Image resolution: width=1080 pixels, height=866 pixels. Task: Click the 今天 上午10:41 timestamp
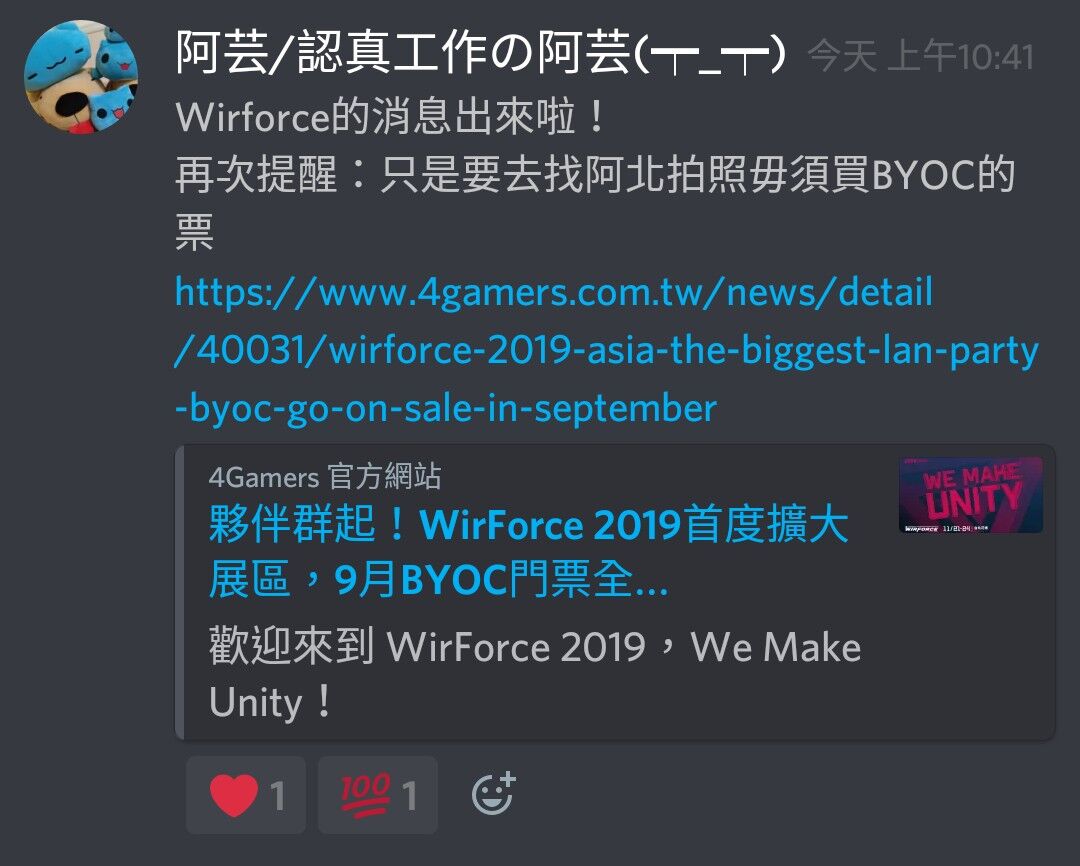click(x=921, y=56)
